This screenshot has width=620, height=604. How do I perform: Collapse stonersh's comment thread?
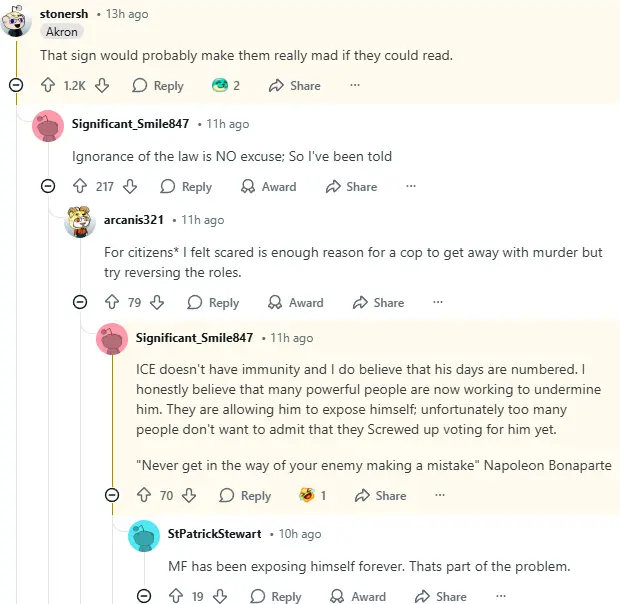16,86
